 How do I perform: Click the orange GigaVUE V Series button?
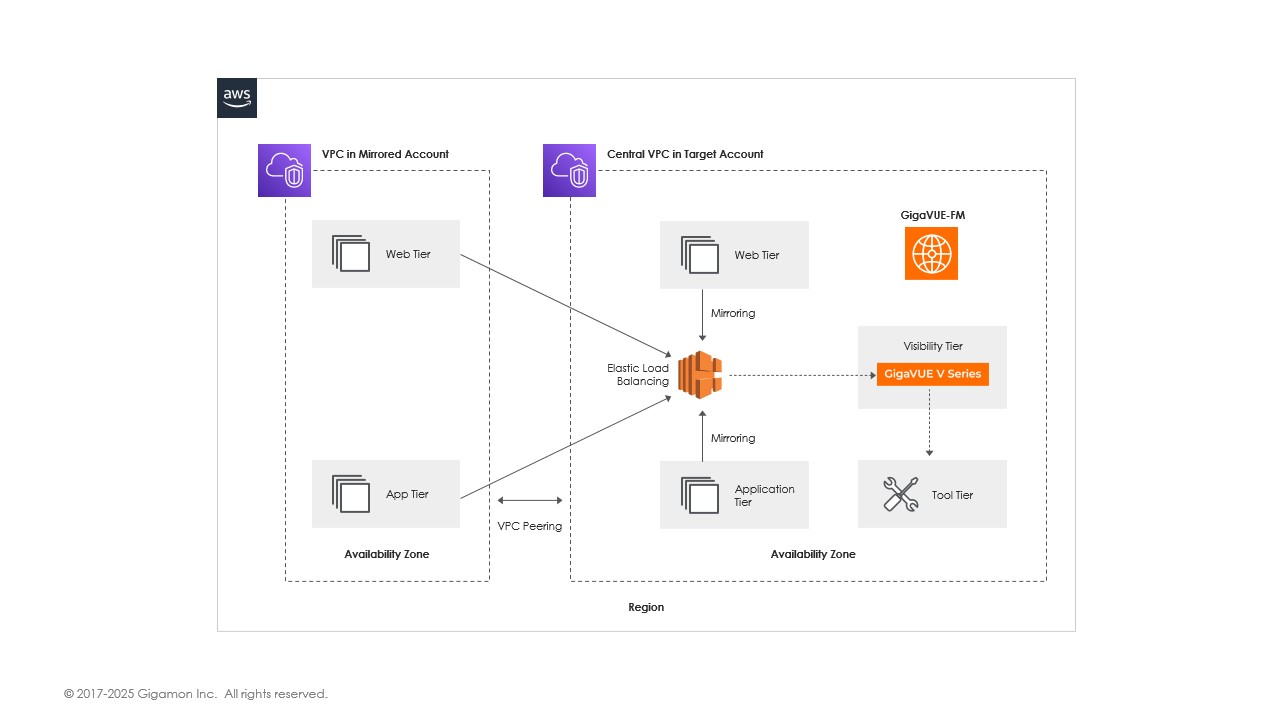tap(932, 374)
